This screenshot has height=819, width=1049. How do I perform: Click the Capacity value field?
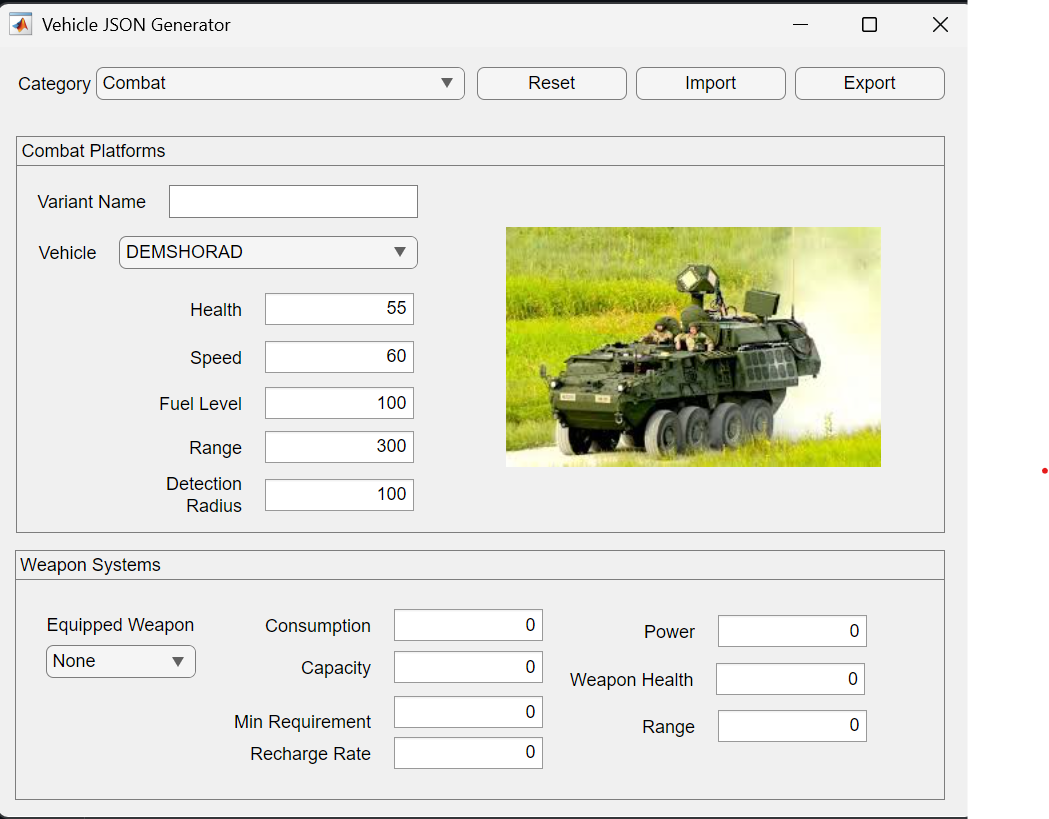(468, 667)
